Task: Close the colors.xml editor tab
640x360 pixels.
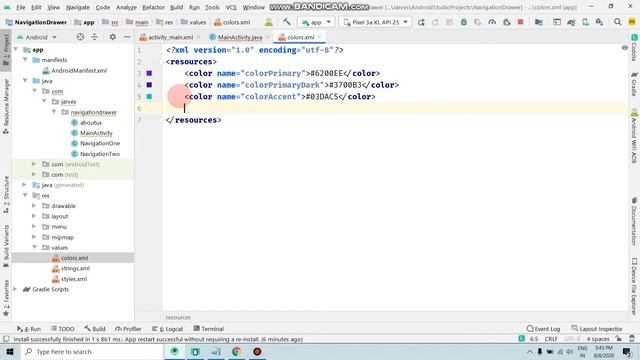Action: 319,37
